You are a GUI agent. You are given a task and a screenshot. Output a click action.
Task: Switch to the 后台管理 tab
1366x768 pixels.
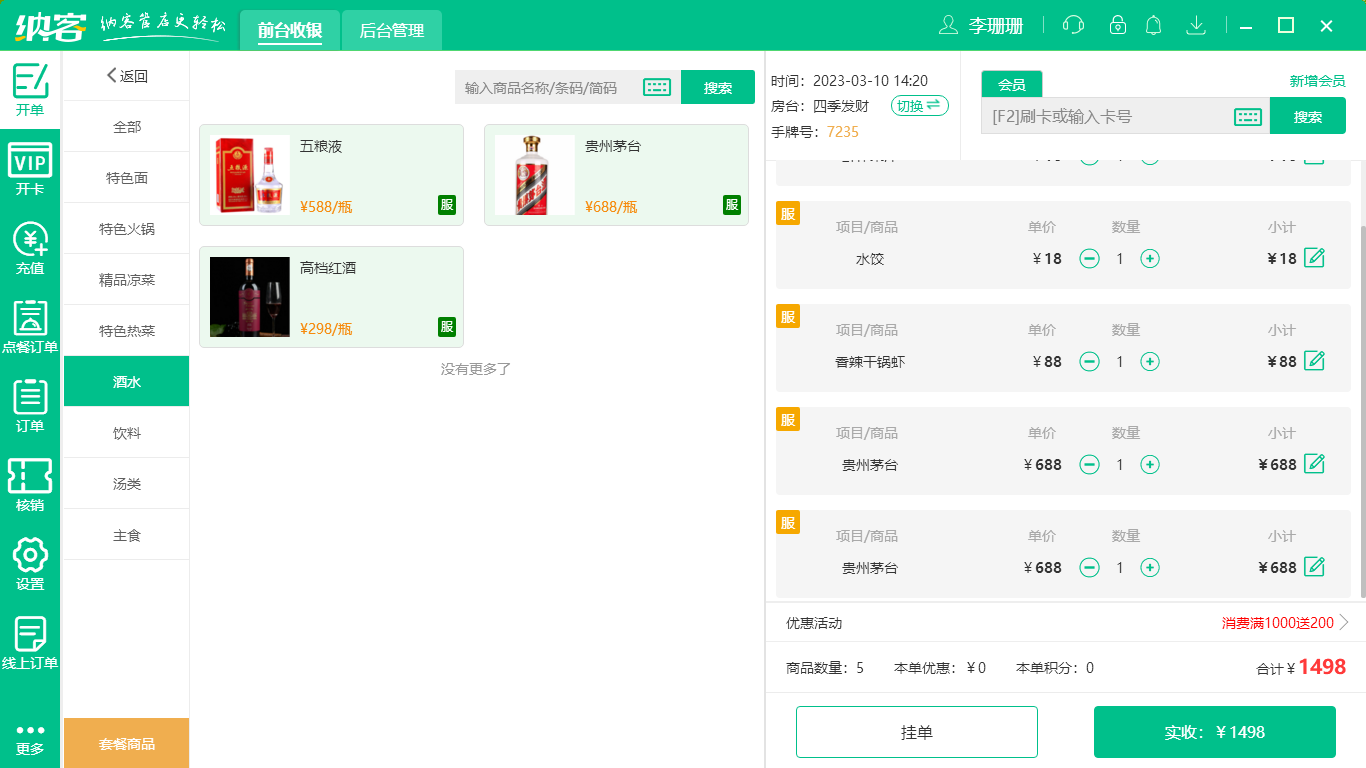pyautogui.click(x=391, y=30)
